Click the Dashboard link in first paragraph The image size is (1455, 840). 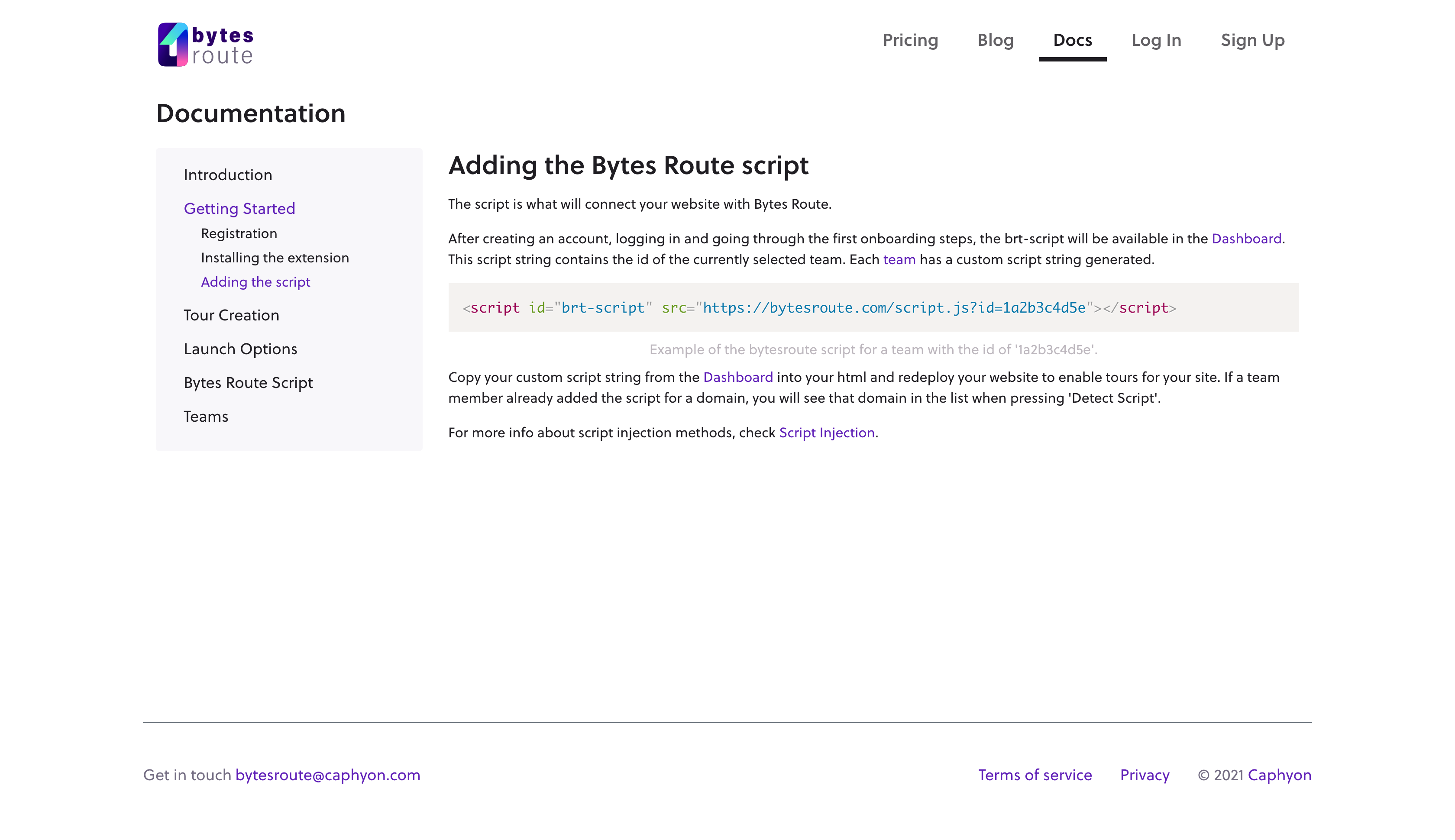1245,238
